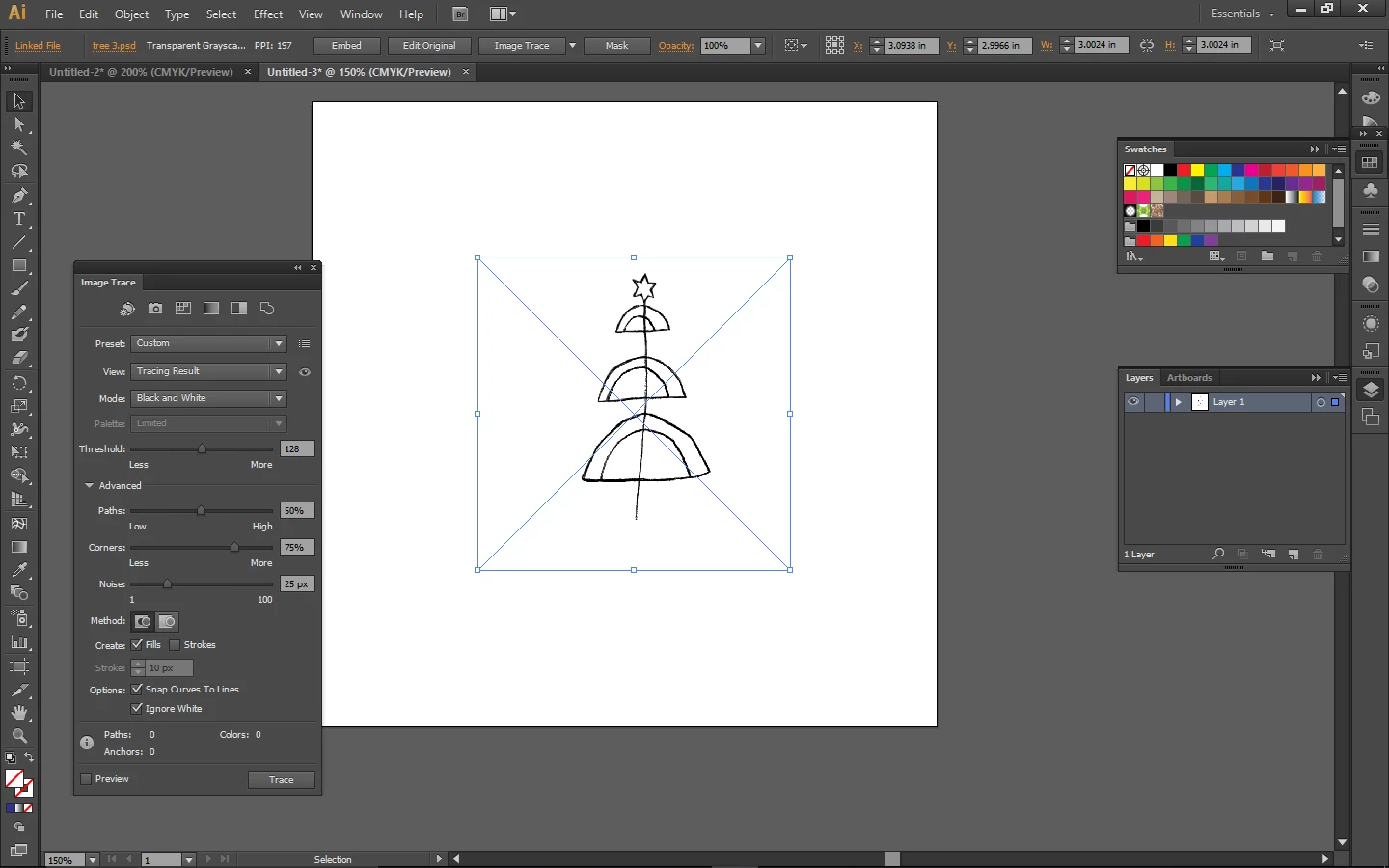Open the Essentials workspace switcher

point(1242,14)
